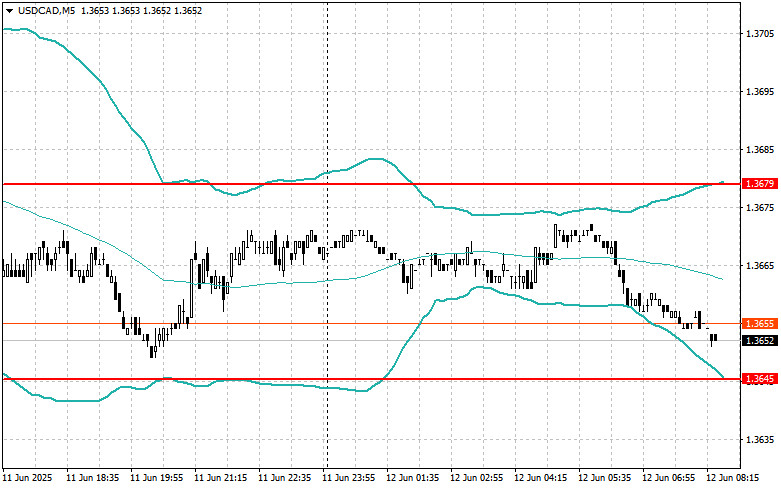This screenshot has width=781, height=489.
Task: Click the red 1.3645 price label
Action: click(x=760, y=379)
